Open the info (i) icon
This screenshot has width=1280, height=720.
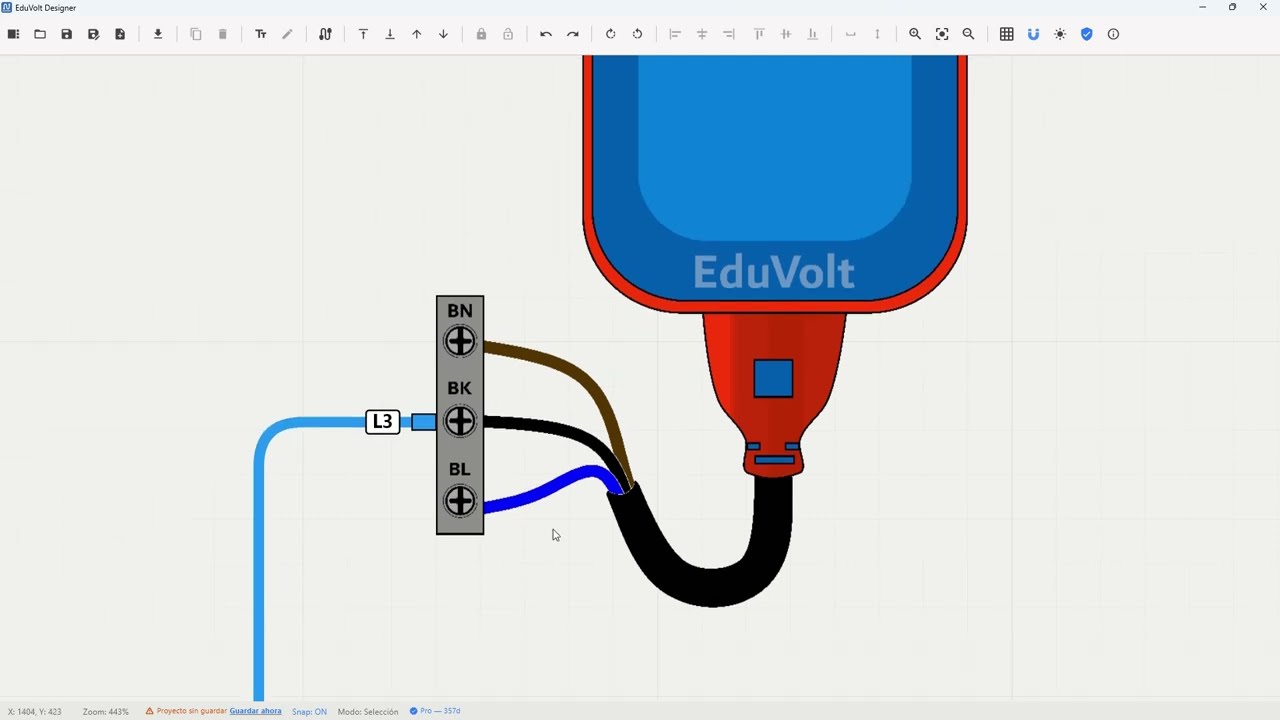point(1113,34)
